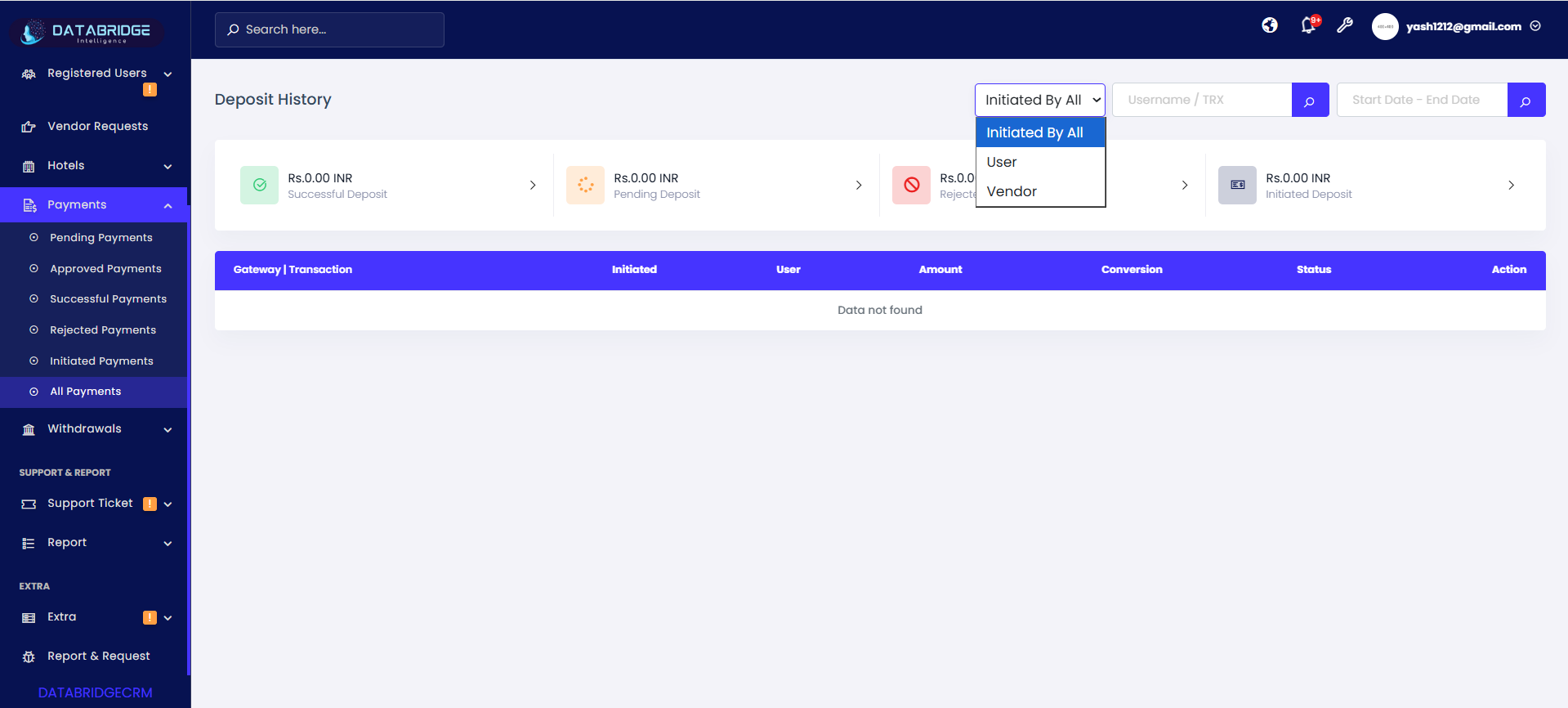Focus the Start Date - End Date field
Viewport: 1568px width, 708px height.
point(1423,100)
